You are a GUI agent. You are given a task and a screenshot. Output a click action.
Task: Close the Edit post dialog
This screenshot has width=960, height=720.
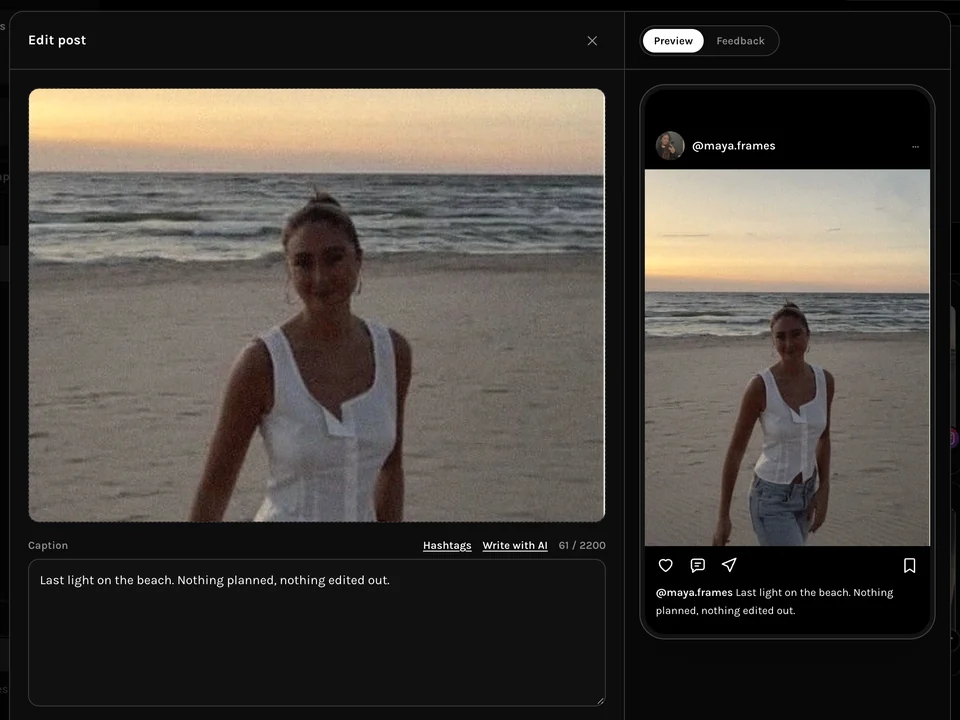(x=592, y=40)
